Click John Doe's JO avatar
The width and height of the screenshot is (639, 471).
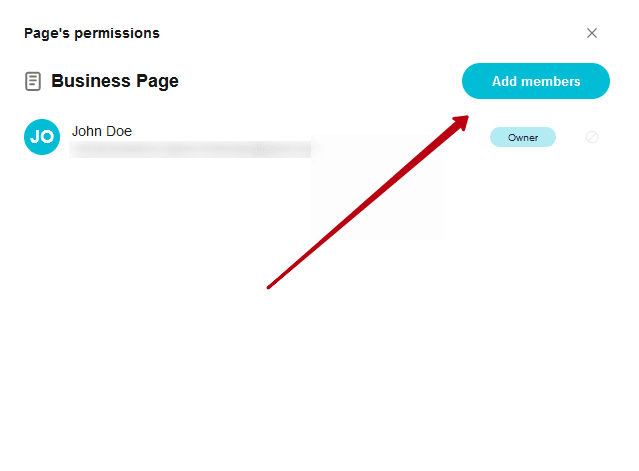[x=42, y=137]
